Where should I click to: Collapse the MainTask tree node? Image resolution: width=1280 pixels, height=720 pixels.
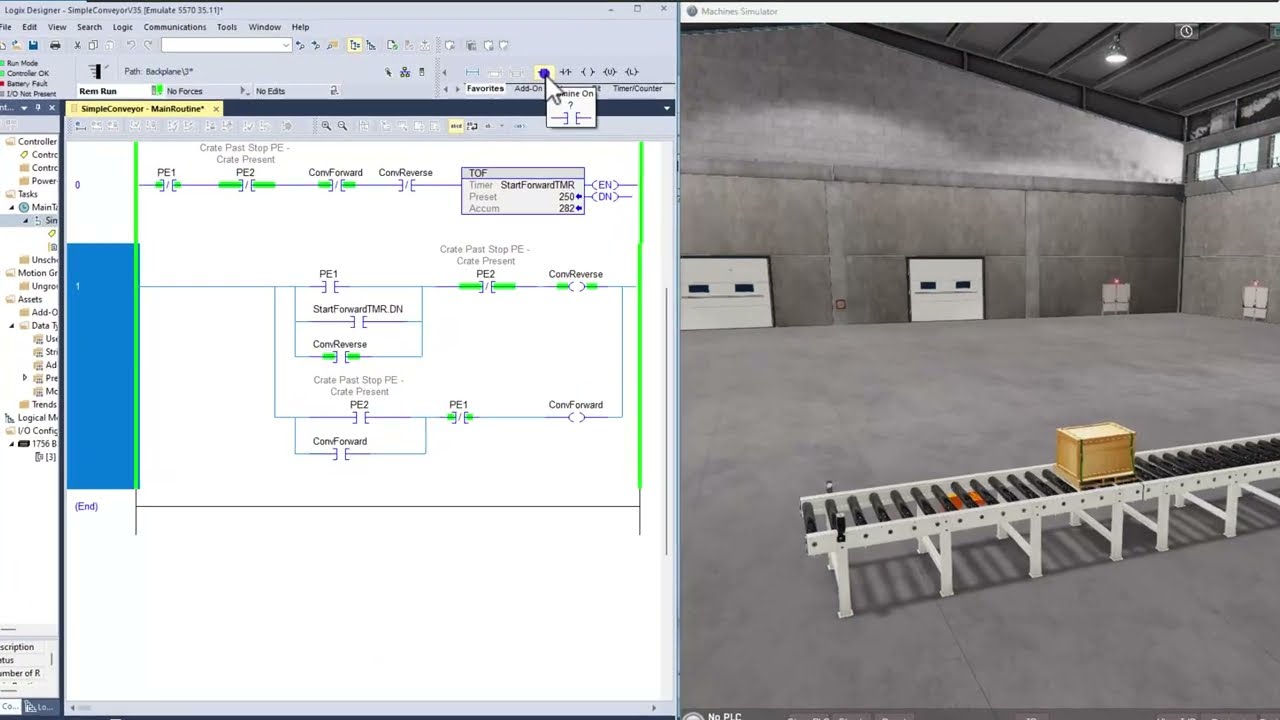pos(13,207)
